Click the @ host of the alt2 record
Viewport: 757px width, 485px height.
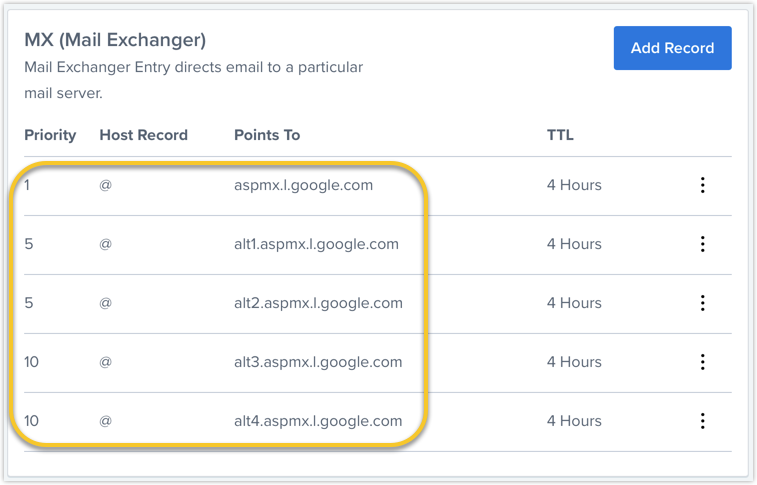pos(105,303)
